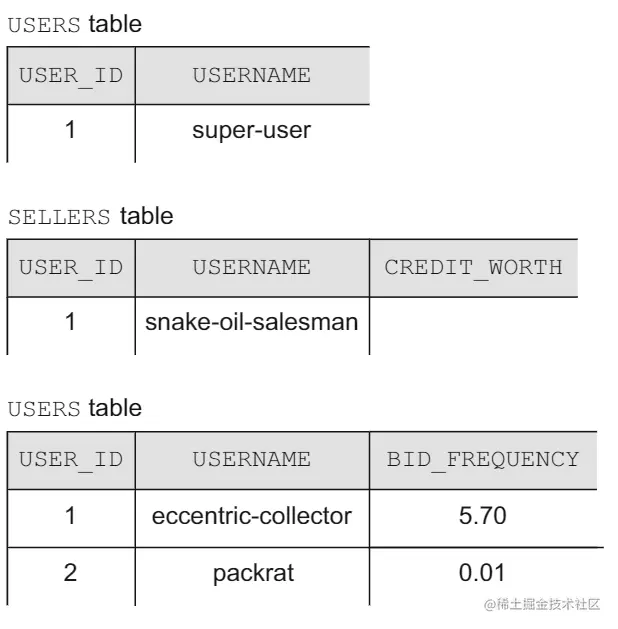Click the USERNAME header in SELLERS table
618x629 pixels.
click(x=252, y=268)
